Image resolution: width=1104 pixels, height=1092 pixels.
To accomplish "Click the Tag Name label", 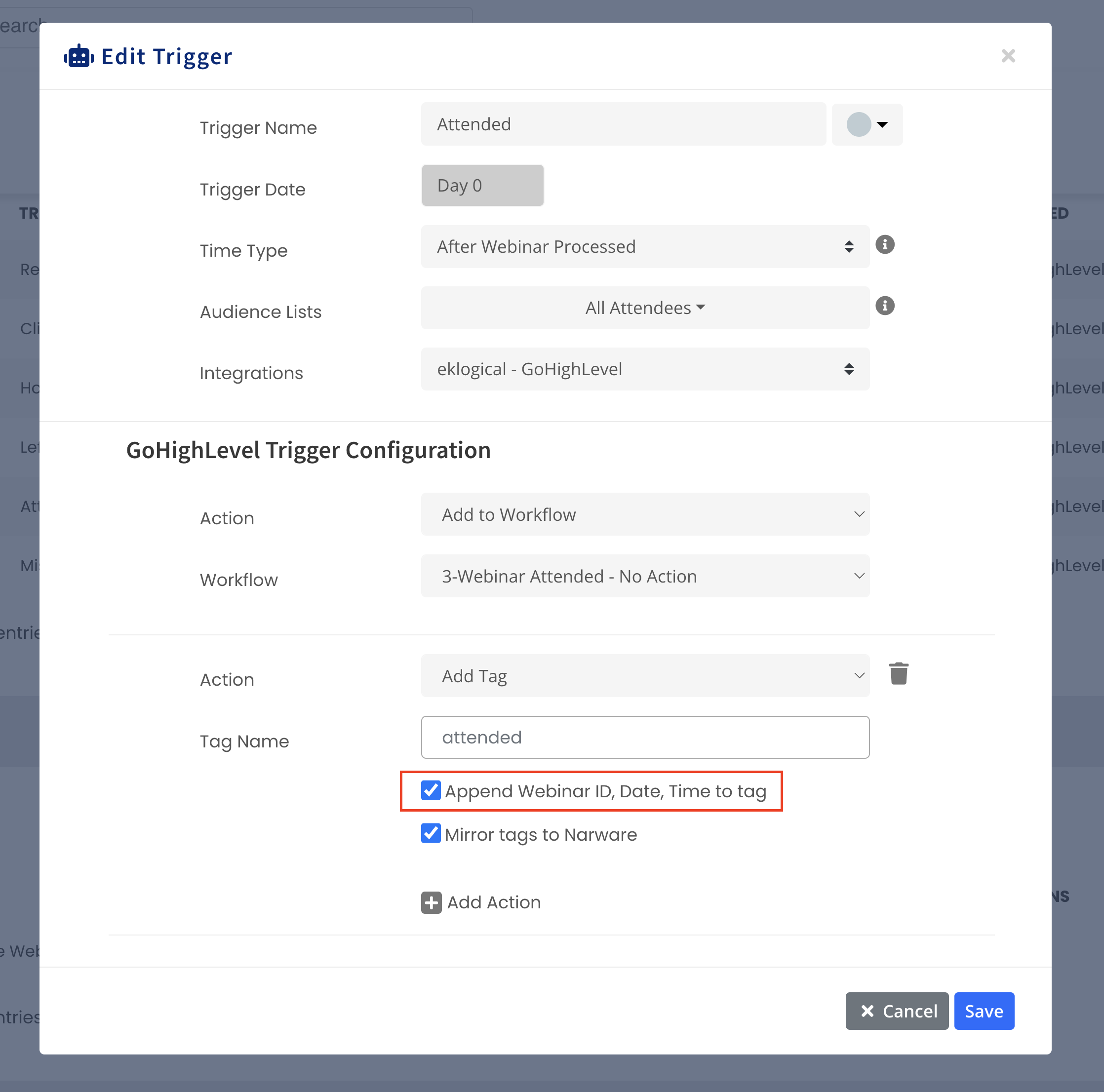I will [x=244, y=741].
